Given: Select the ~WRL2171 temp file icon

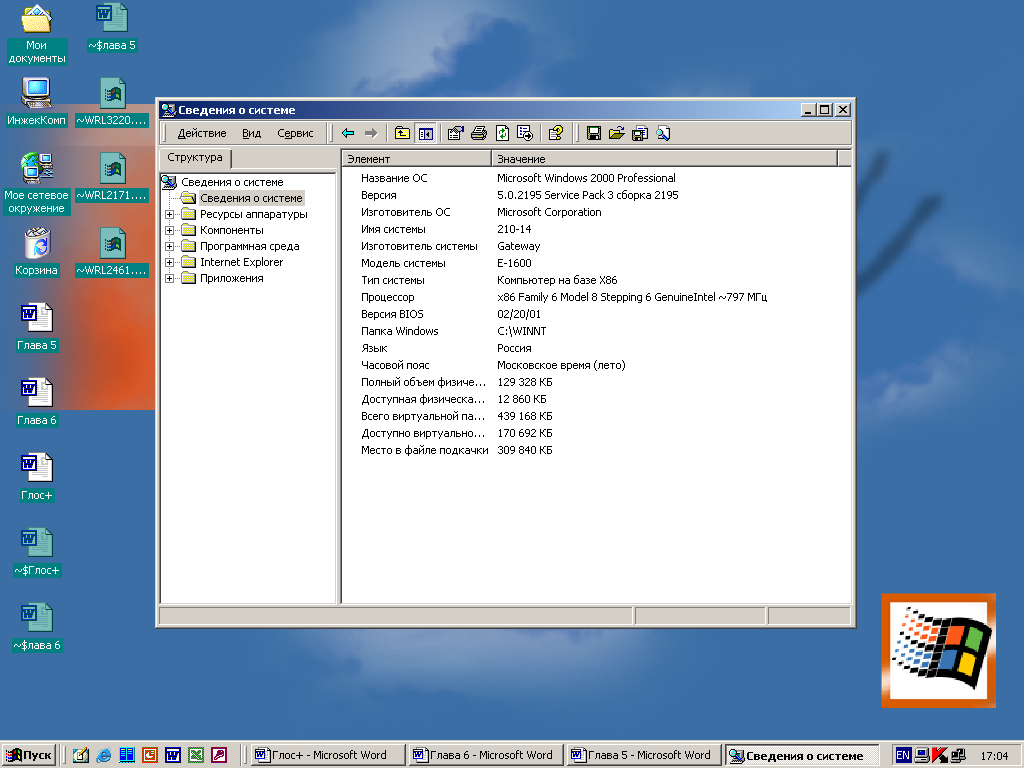Looking at the screenshot, I should [112, 177].
